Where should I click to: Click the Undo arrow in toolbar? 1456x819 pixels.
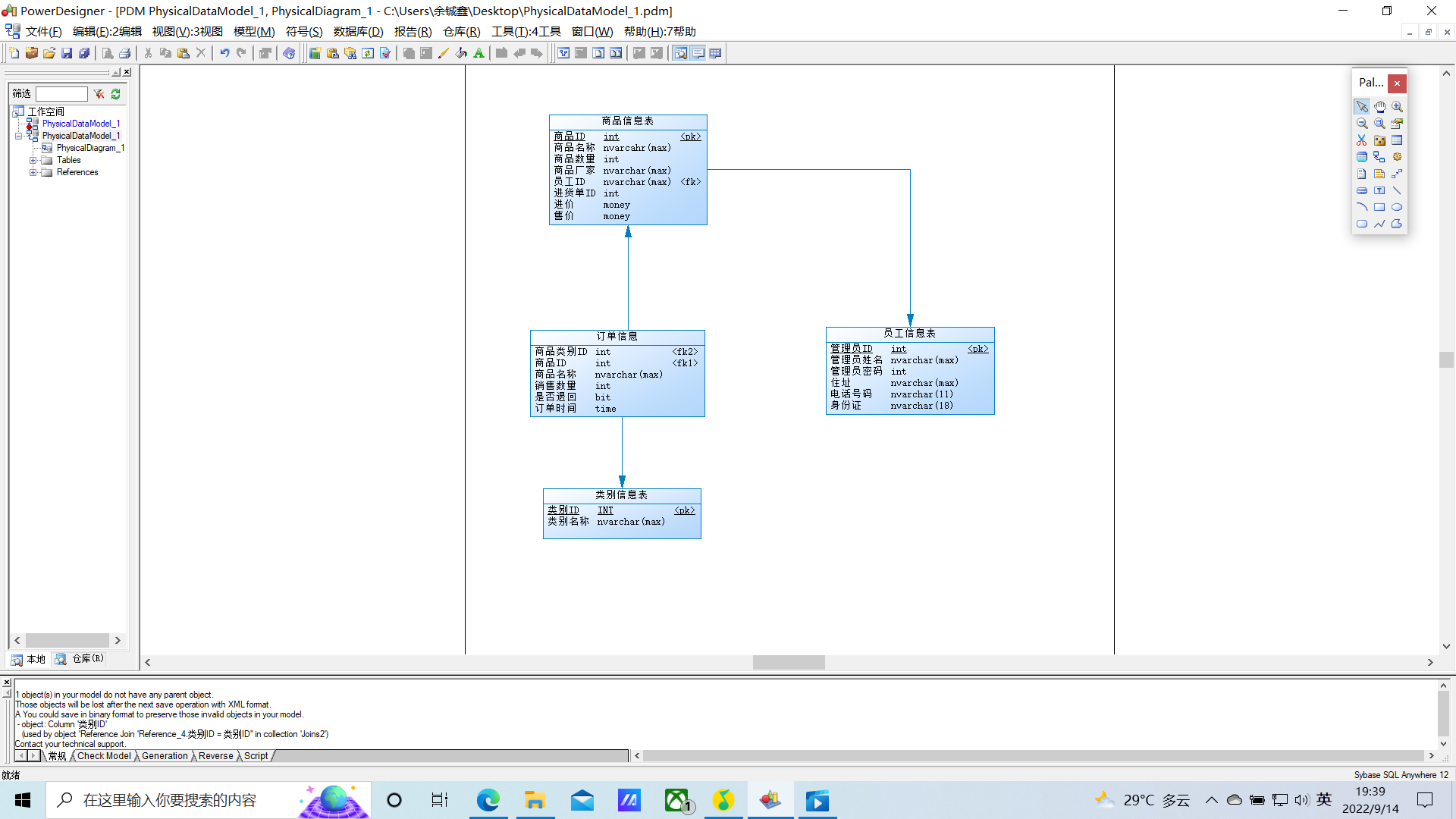click(x=224, y=53)
